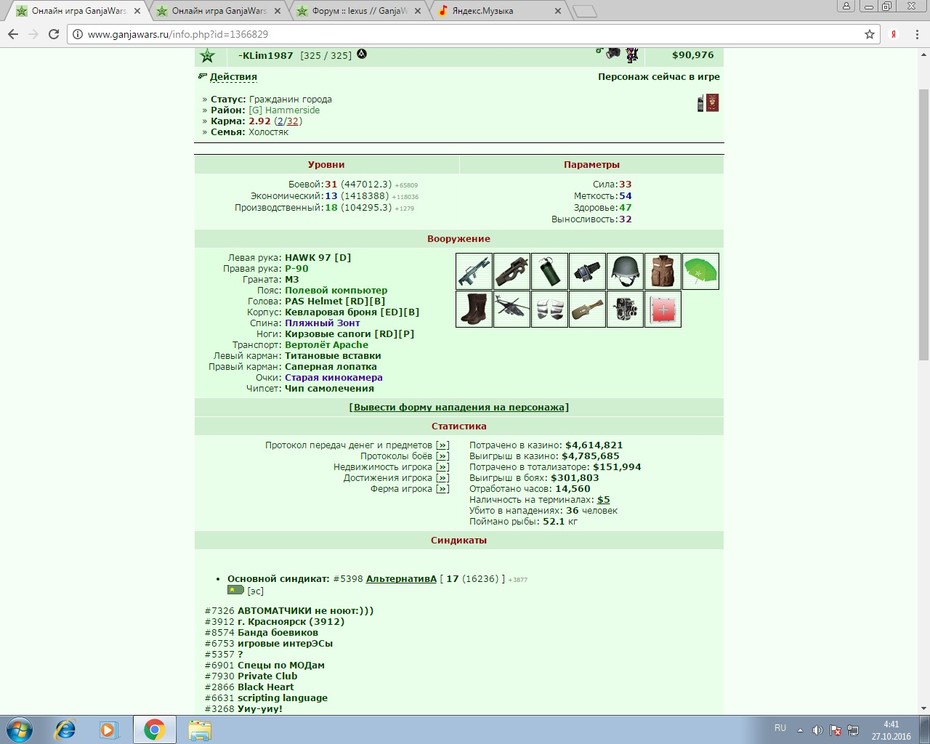Go back with the browser back arrow

point(13,34)
